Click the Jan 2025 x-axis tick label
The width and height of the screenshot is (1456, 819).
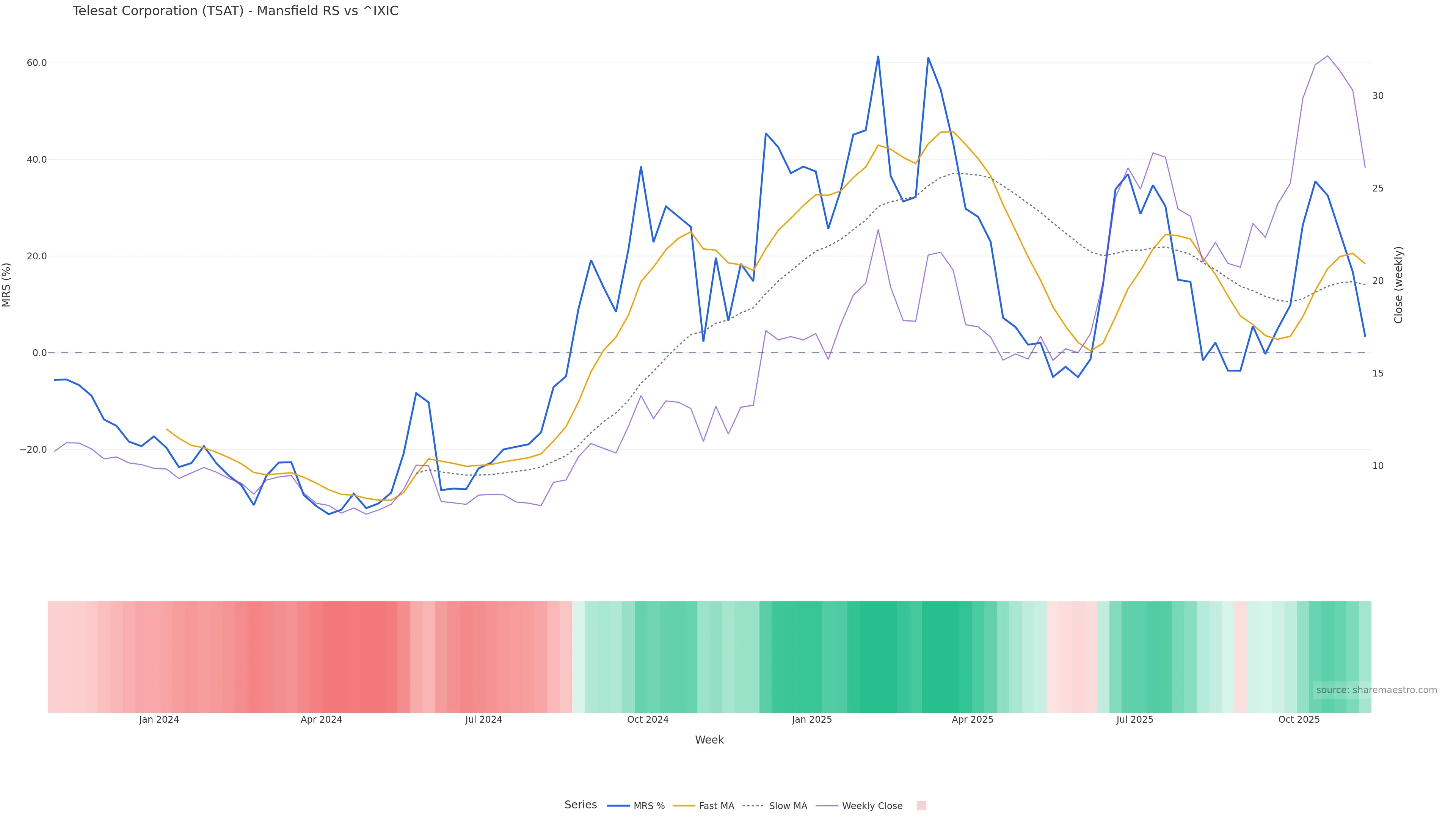pos(812,720)
